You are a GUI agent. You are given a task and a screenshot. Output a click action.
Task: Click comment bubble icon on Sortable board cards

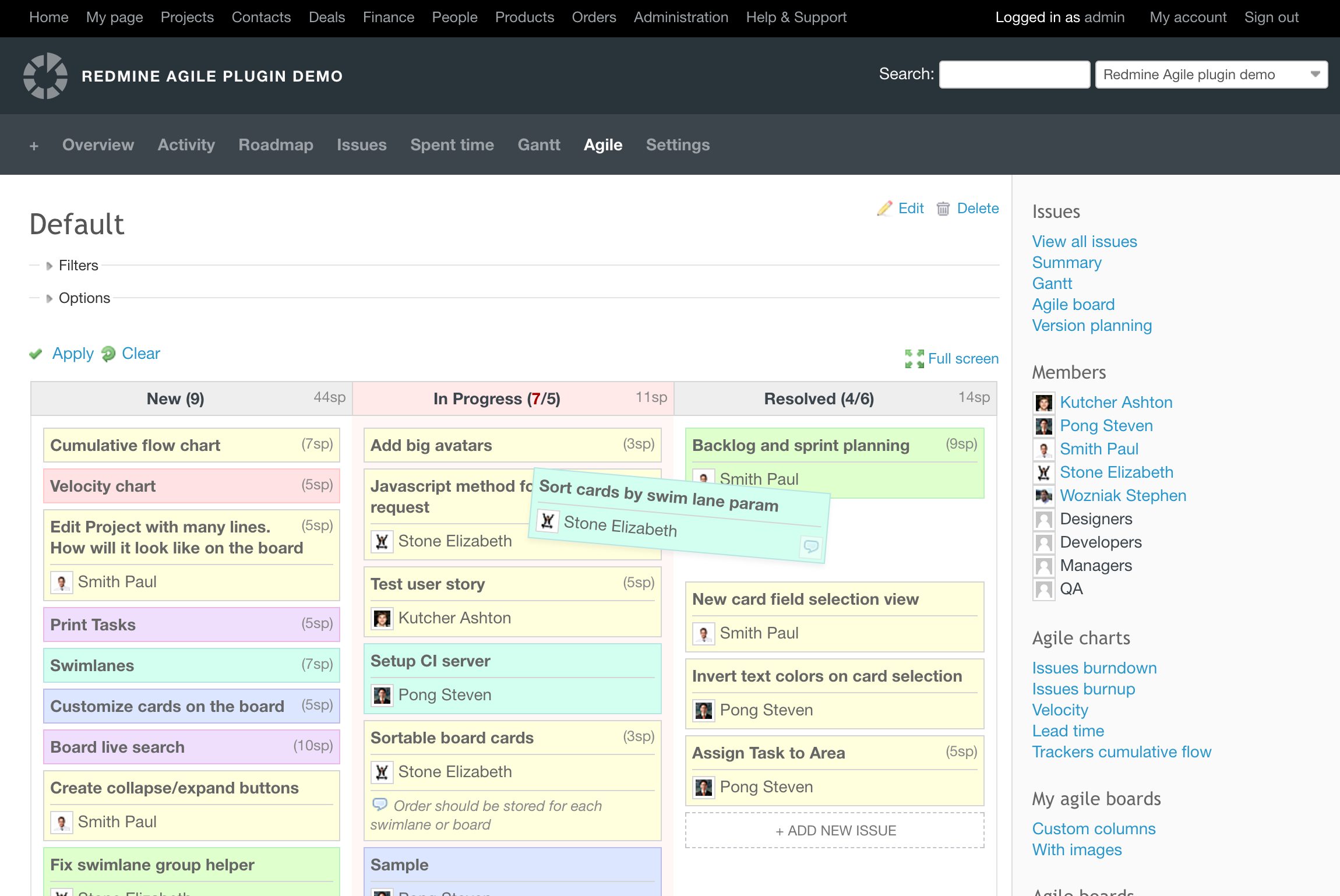380,805
